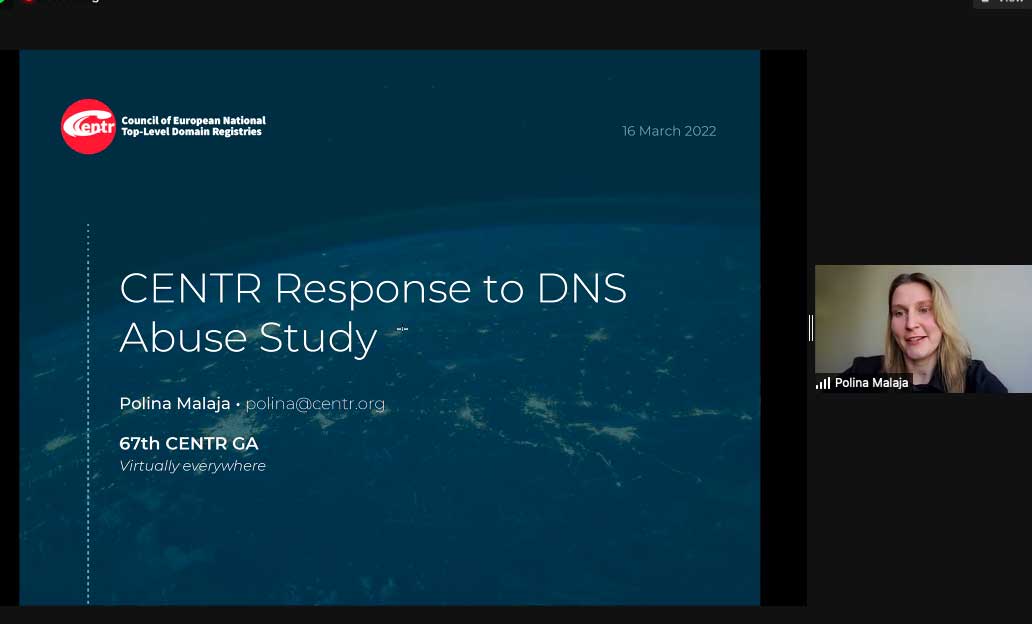The image size is (1032, 624).
Task: Click the empty black area below video tile
Action: tap(920, 500)
